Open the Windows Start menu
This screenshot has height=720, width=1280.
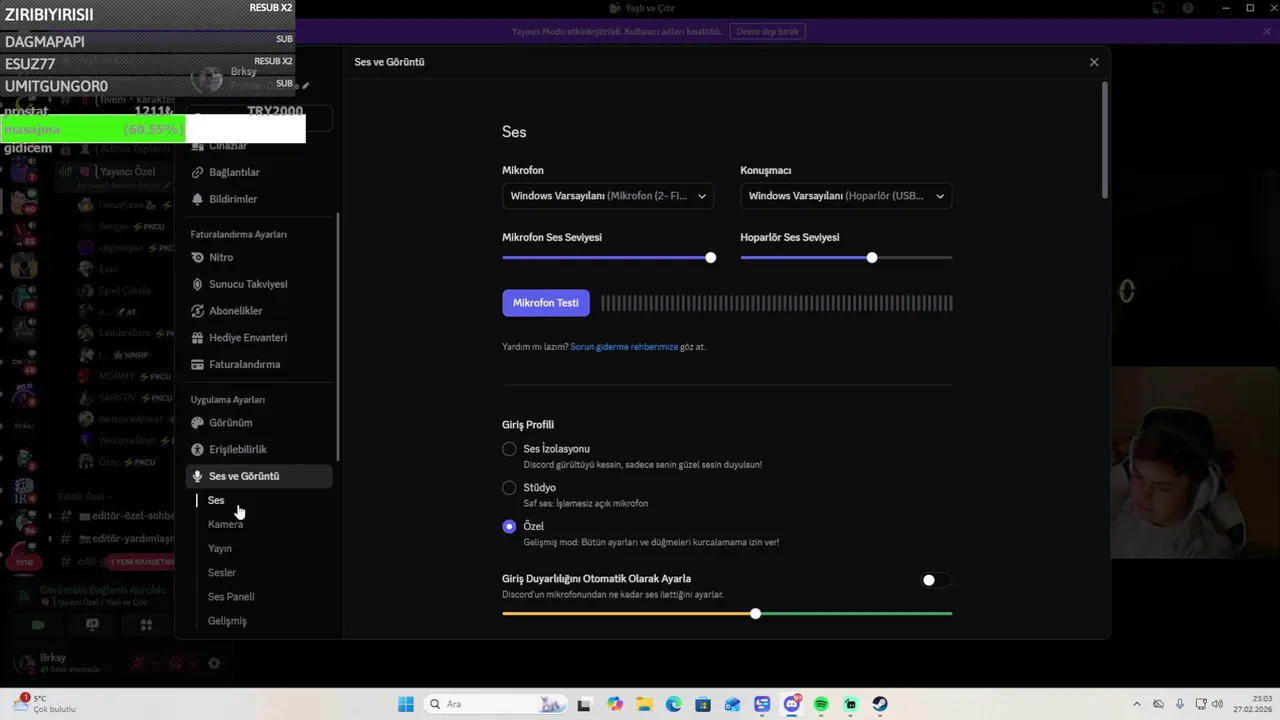coord(405,704)
